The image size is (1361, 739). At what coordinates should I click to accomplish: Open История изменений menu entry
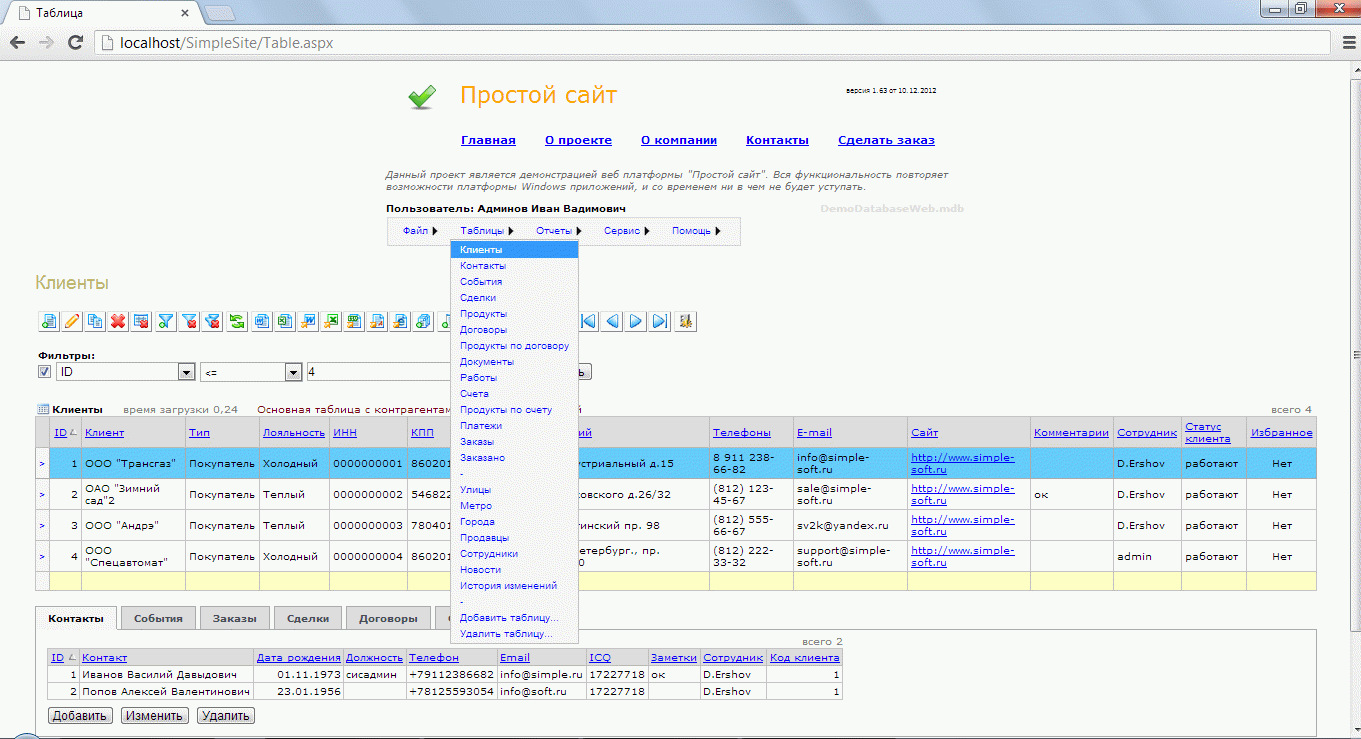(514, 586)
